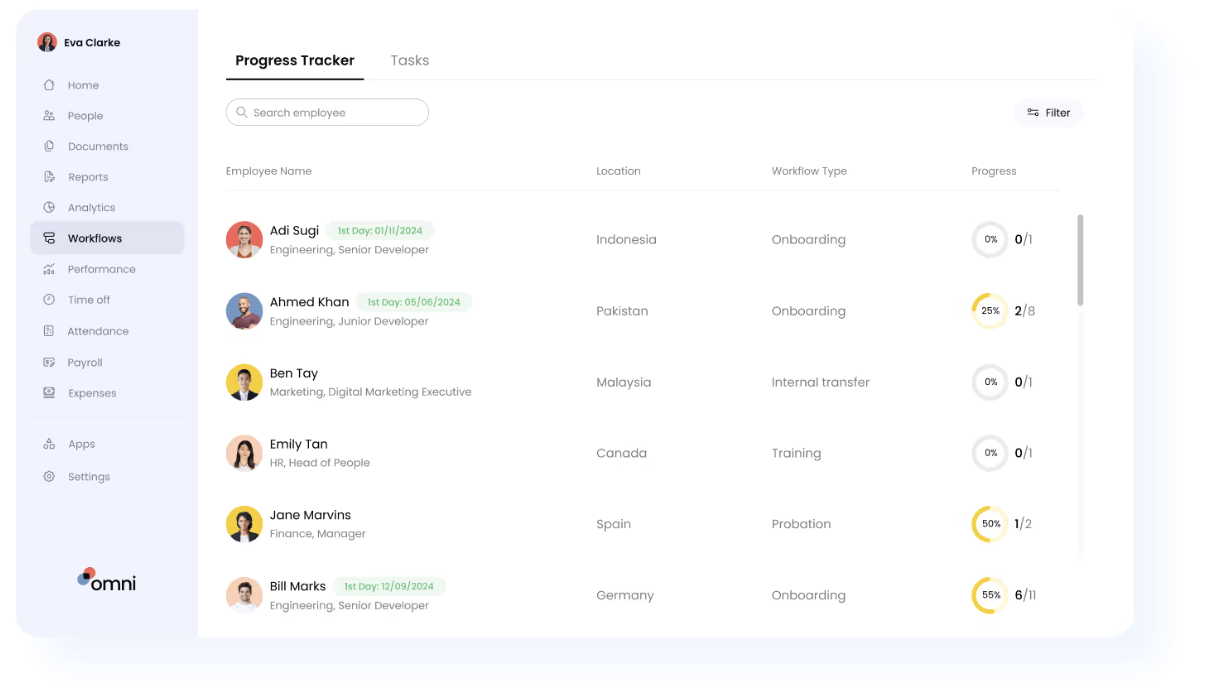Click Adi Sugi's profile avatar
The width and height of the screenshot is (1218, 696).
point(244,240)
